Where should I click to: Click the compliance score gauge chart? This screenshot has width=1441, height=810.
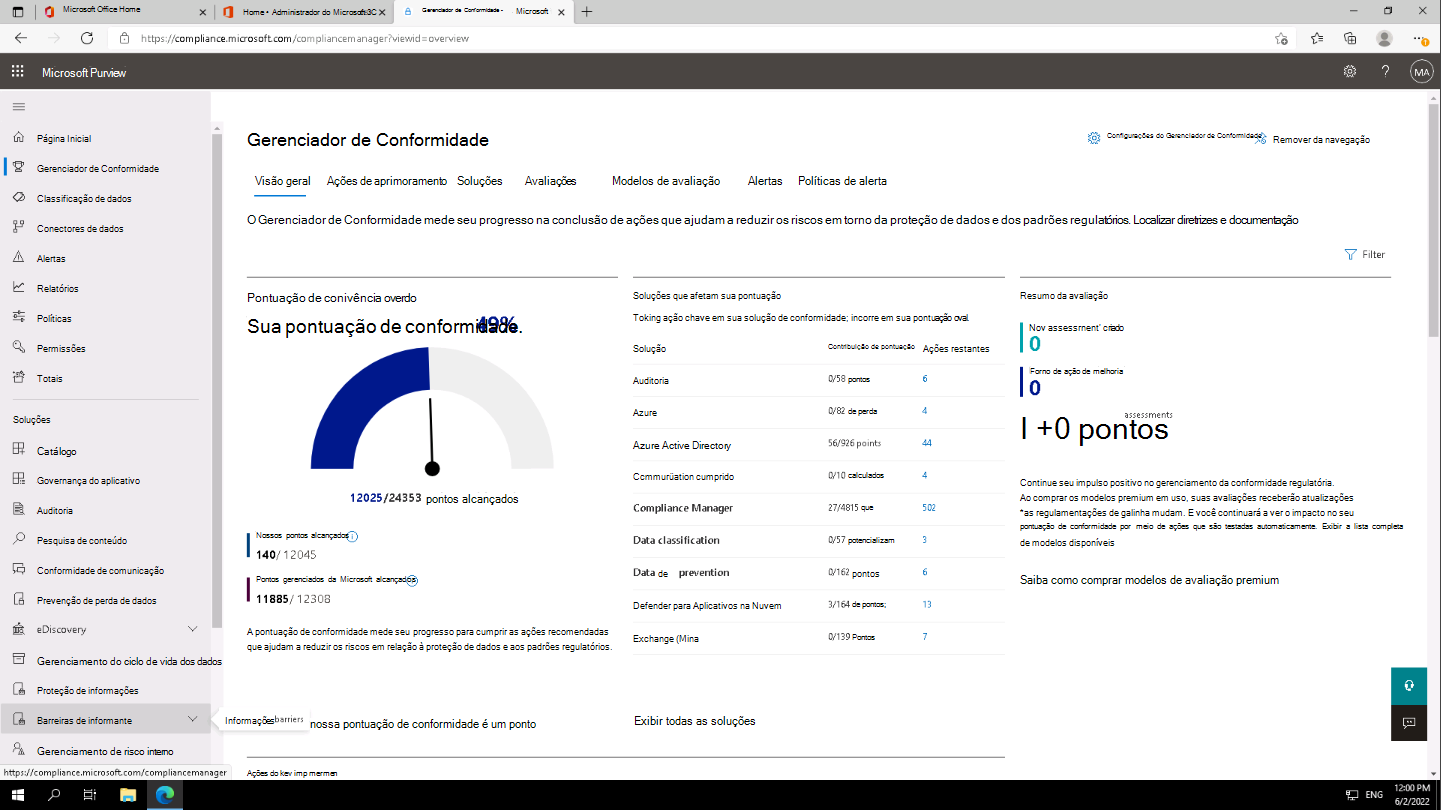click(x=432, y=410)
